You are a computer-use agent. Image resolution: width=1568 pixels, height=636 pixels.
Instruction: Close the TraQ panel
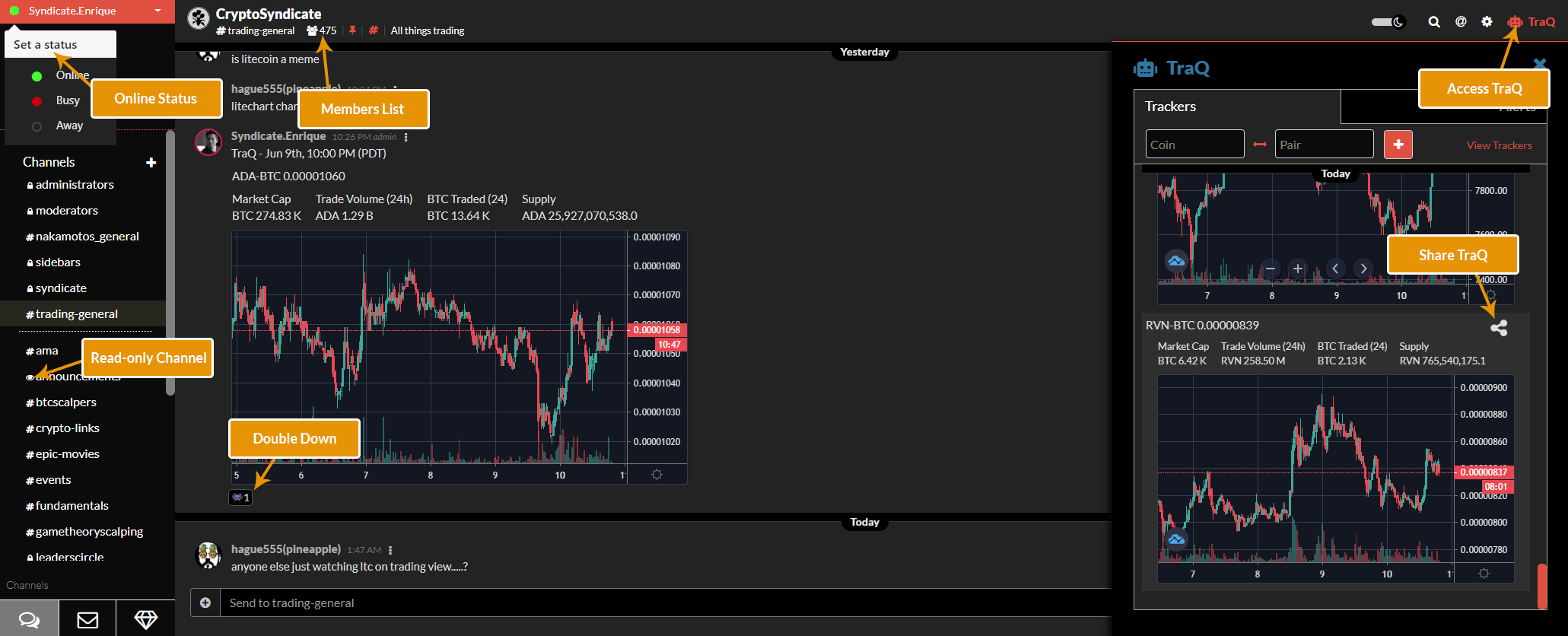(1540, 64)
